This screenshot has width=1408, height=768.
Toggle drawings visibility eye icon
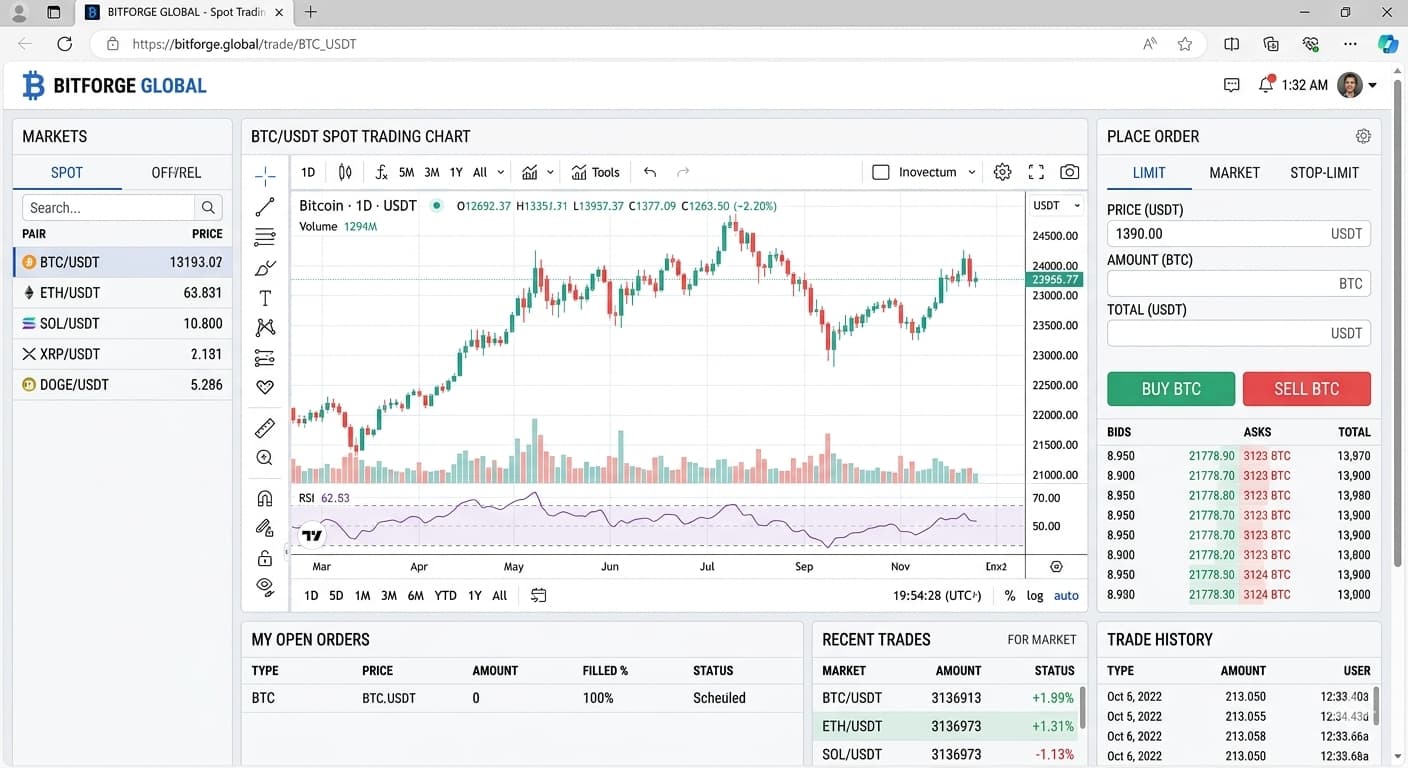click(x=265, y=587)
